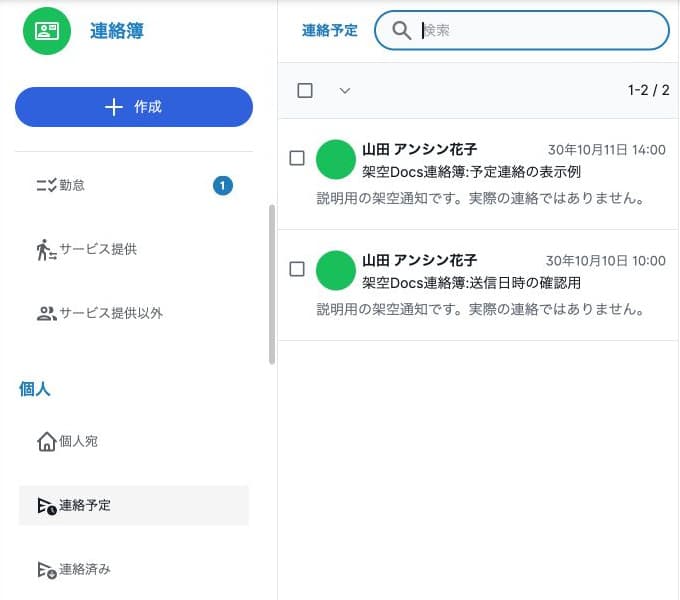Viewport: 680px width, 600px height.
Task: Click the サービス提供 walking person icon
Action: (x=46, y=250)
